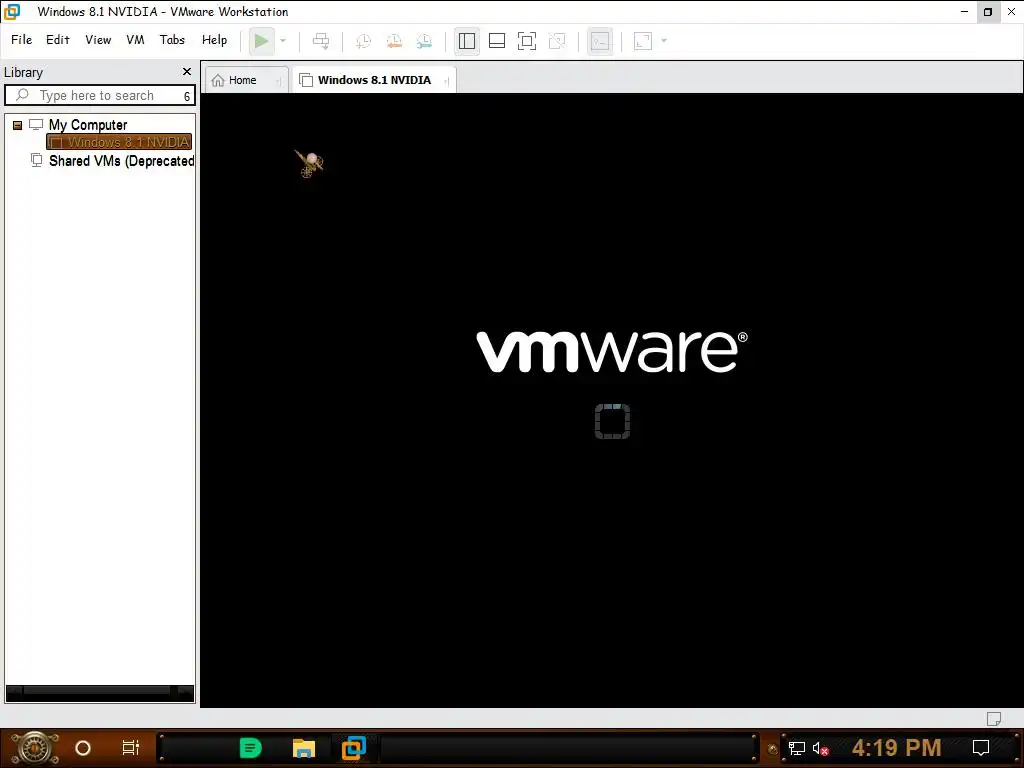The height and width of the screenshot is (768, 1024).
Task: Open the stretch display dropdown arrow
Action: [664, 41]
